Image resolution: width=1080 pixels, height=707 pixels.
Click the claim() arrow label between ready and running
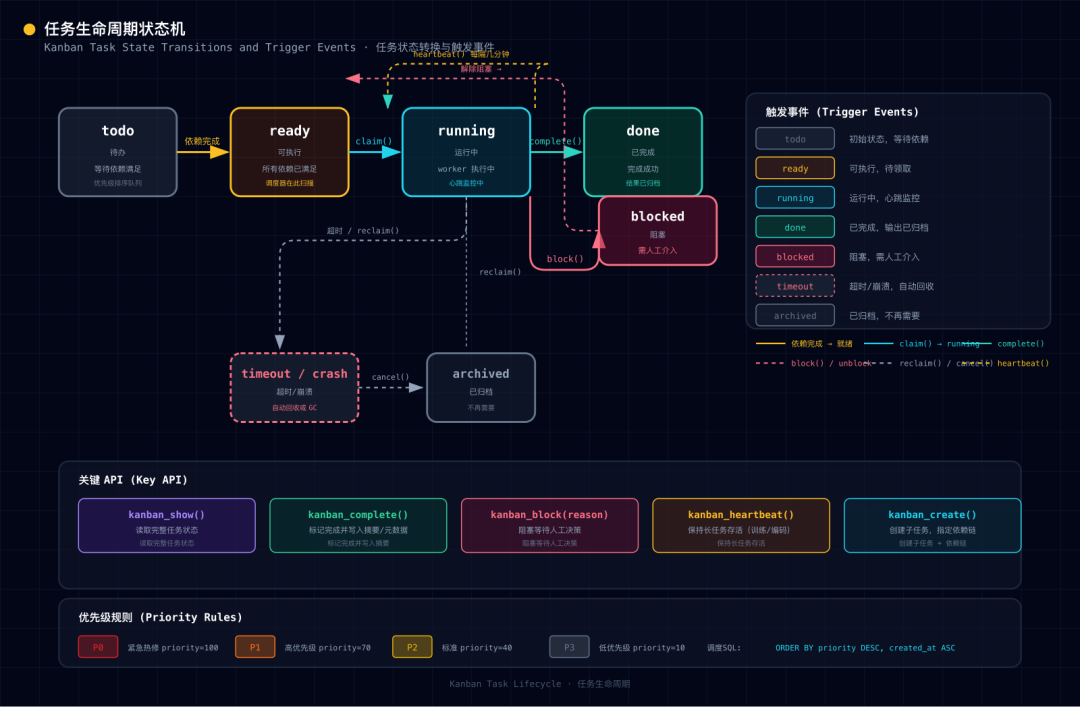coord(374,141)
